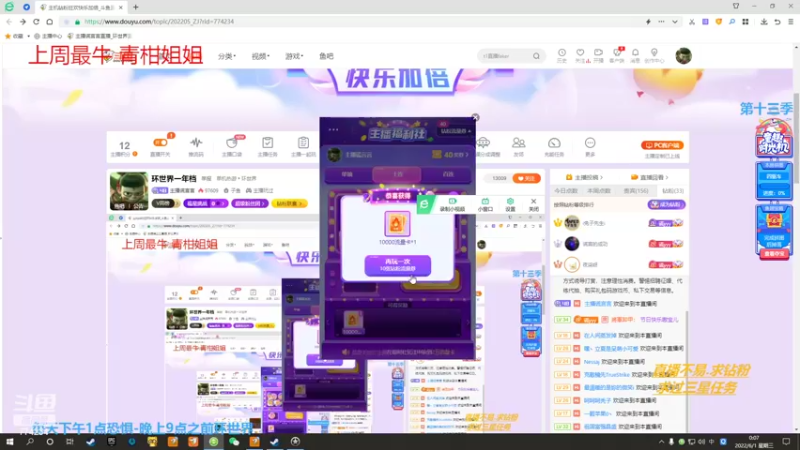The width and height of the screenshot is (800, 450).
Task: Click the browser reload icon
Action: pyautogui.click(x=36, y=21)
